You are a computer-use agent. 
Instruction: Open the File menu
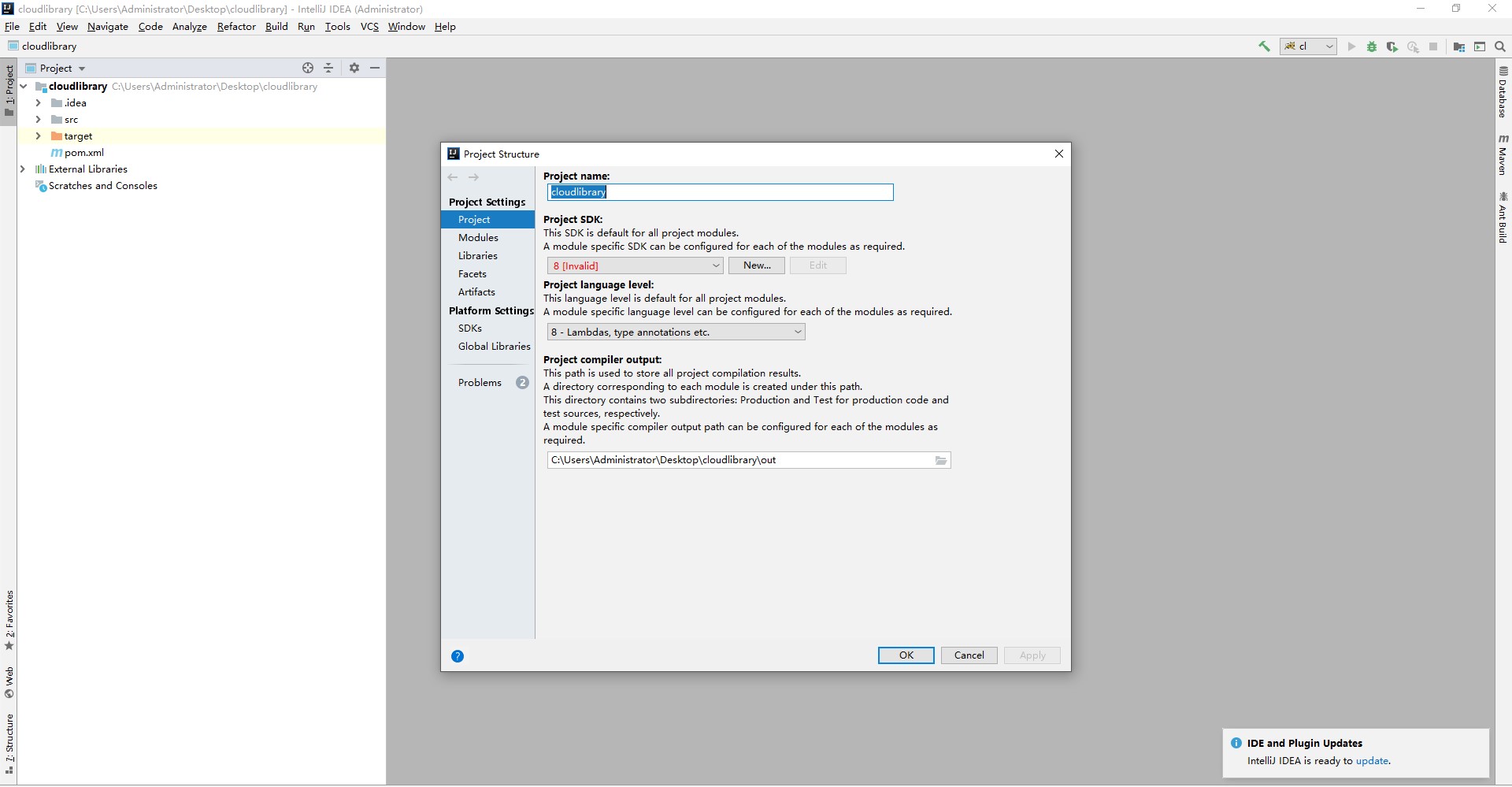click(x=12, y=26)
